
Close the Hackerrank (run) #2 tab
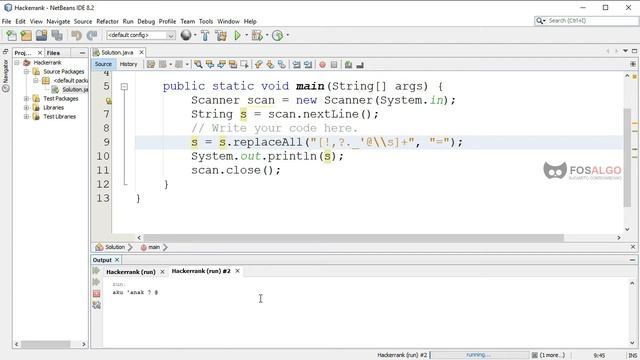click(x=237, y=271)
